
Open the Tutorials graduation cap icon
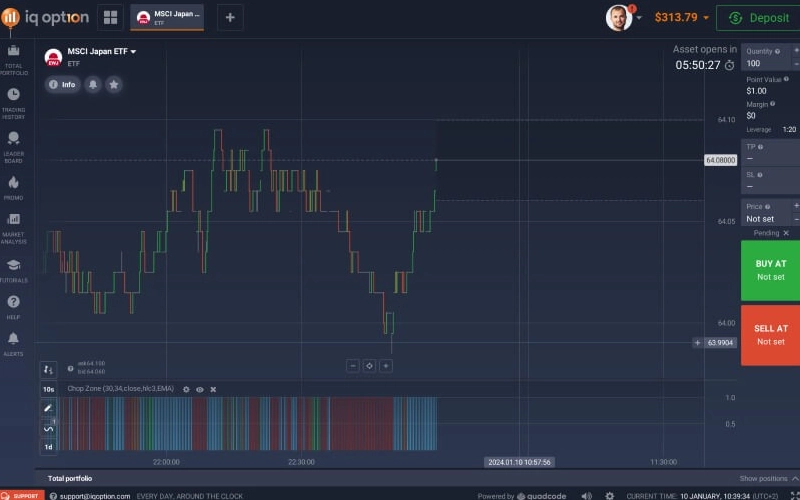point(13,270)
